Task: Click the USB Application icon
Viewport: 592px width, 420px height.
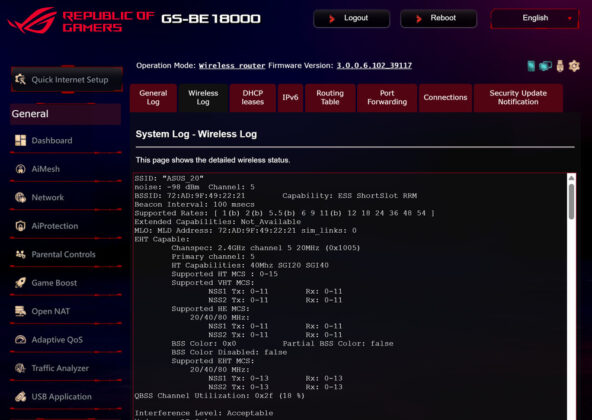Action: click(x=20, y=397)
